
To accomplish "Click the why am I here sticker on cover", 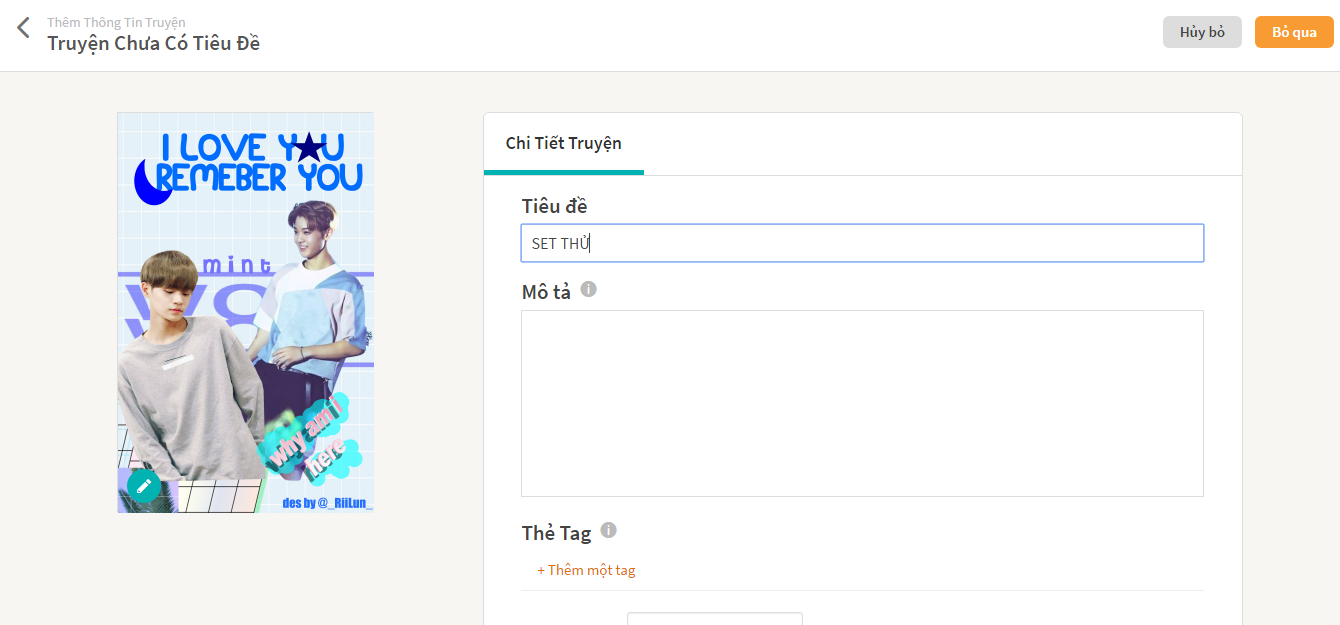I will click(x=314, y=441).
